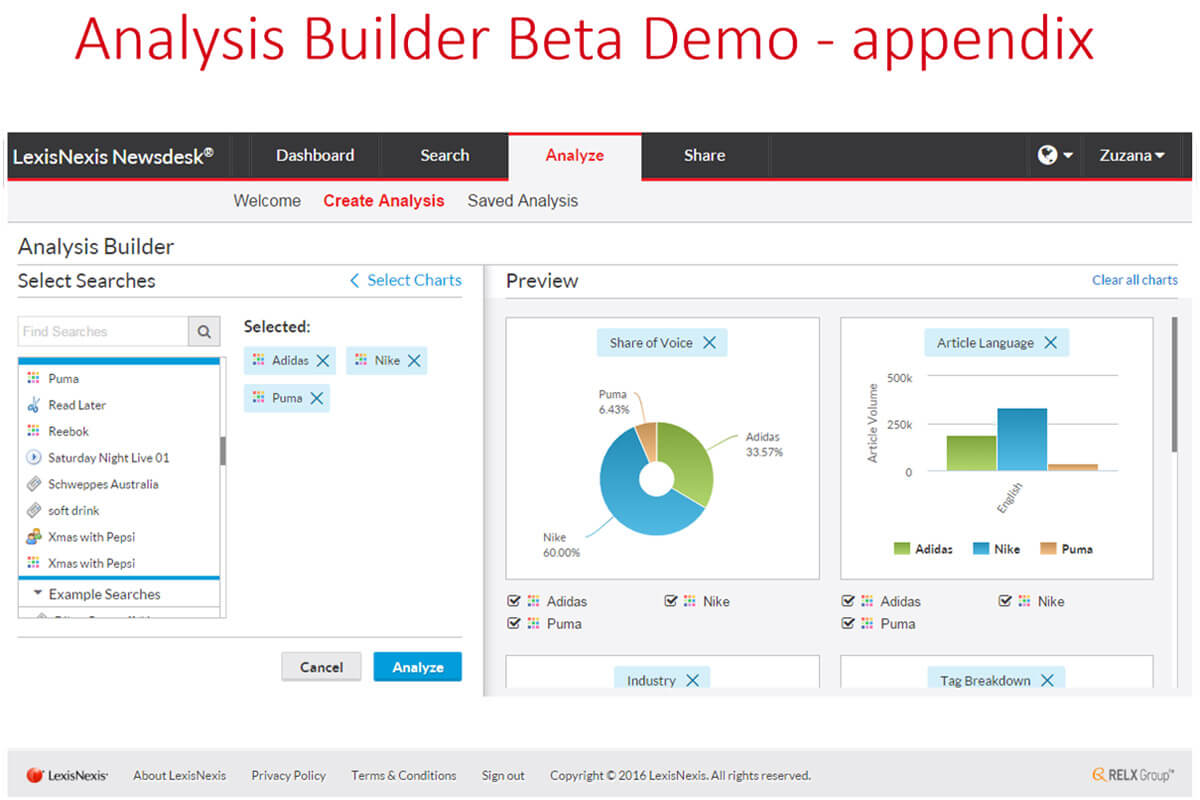This screenshot has width=1200, height=800.
Task: Open Terms & Conditions link
Action: pyautogui.click(x=404, y=775)
